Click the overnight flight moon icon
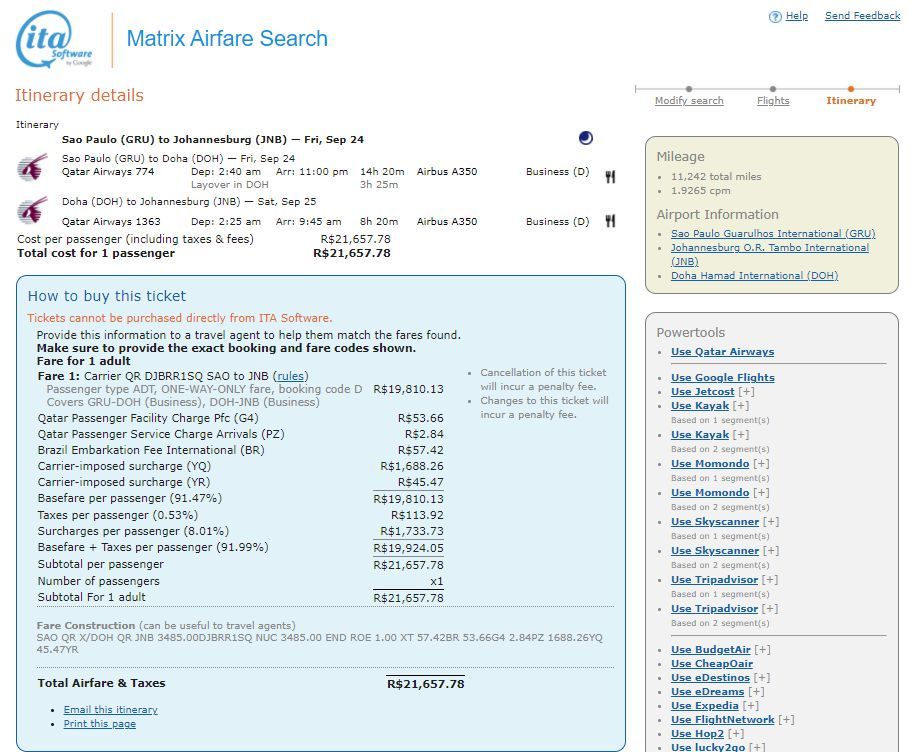Viewport: 912px width, 752px height. (x=586, y=138)
